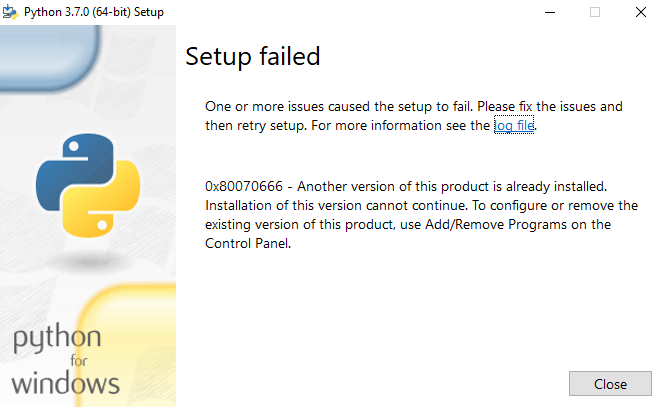
Task: Close the setup window with the X
Action: [641, 12]
